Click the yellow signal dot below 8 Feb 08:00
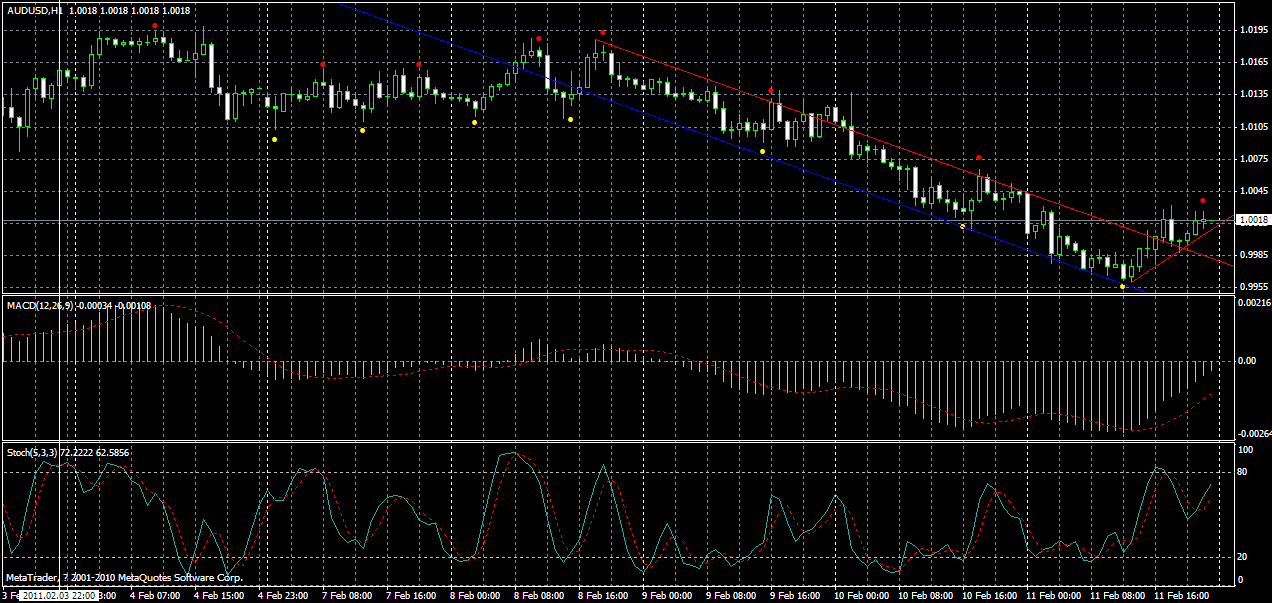The width and height of the screenshot is (1272, 603). [569, 118]
